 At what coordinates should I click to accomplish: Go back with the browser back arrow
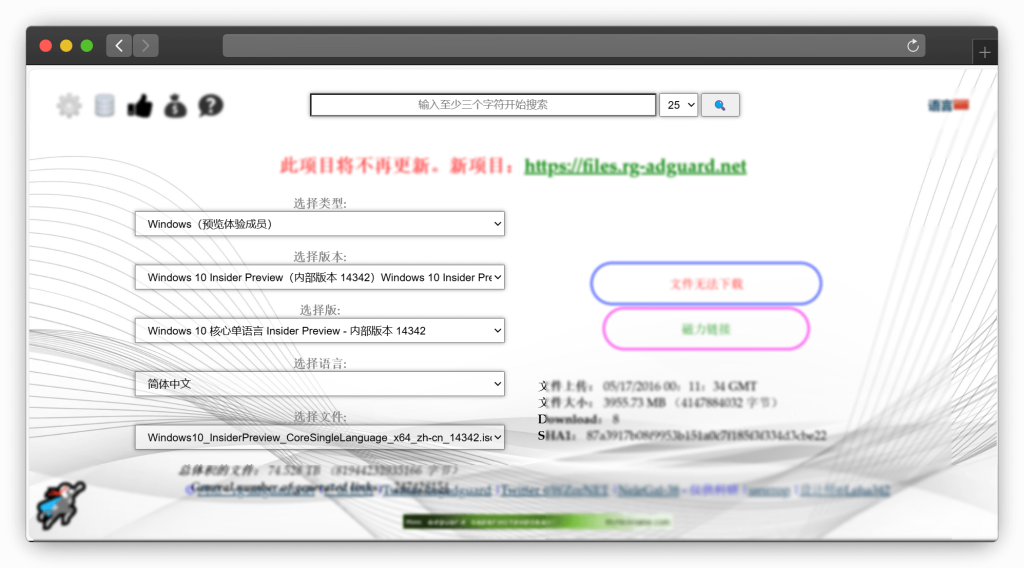(119, 46)
